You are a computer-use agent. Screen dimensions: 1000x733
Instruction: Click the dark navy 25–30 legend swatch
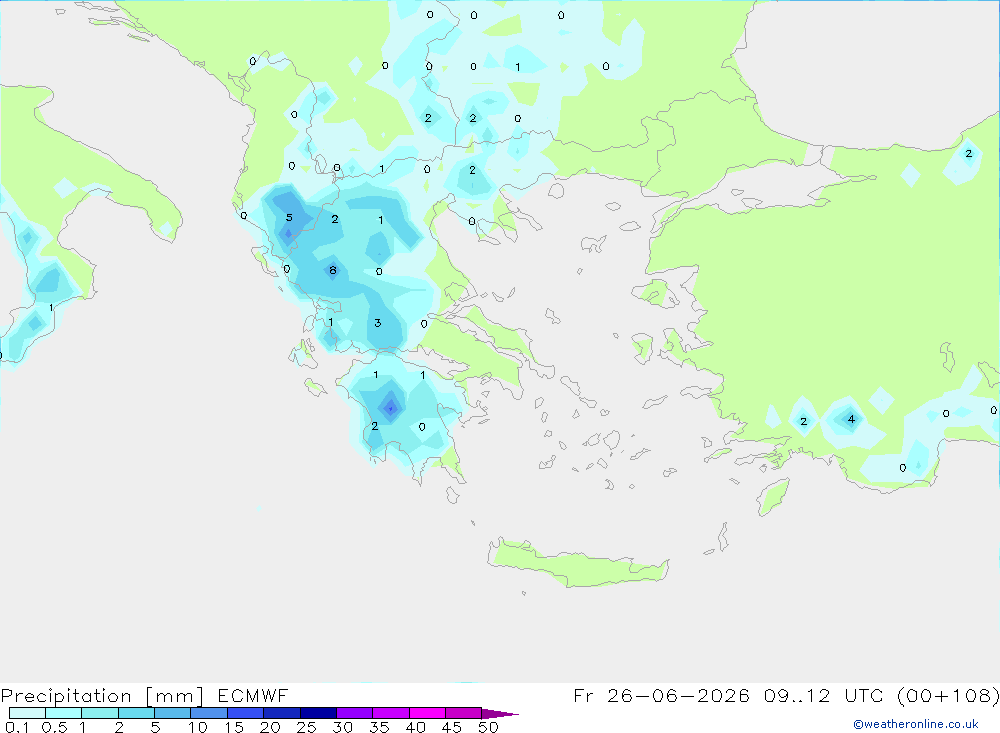(x=318, y=713)
